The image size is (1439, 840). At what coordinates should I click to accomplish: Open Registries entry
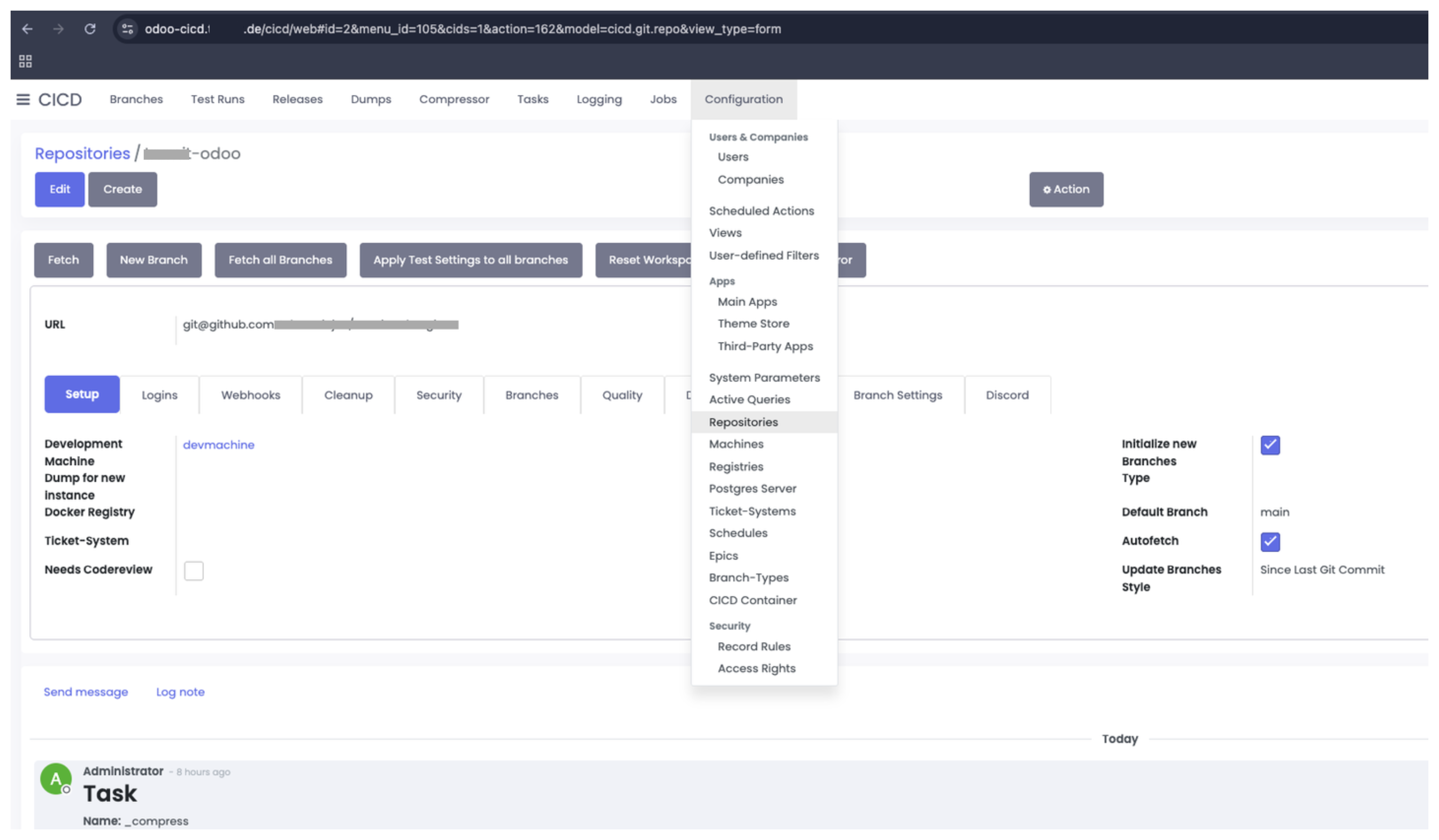pyautogui.click(x=764, y=467)
